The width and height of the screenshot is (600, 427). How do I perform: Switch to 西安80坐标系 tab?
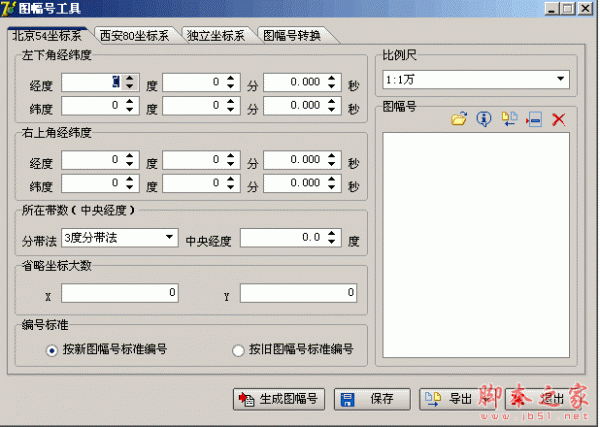[x=134, y=36]
